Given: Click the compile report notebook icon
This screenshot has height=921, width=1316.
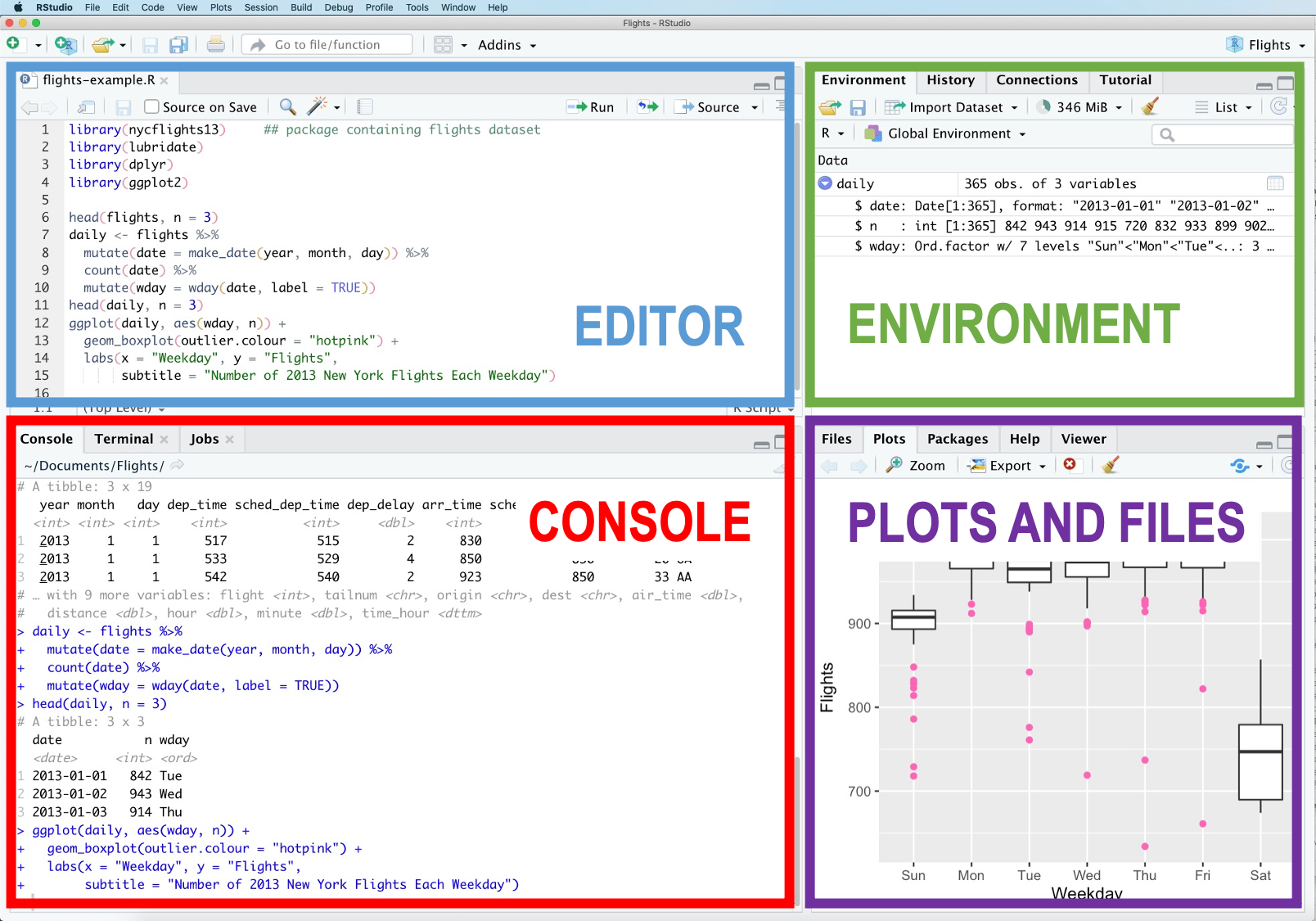Looking at the screenshot, I should (x=365, y=106).
